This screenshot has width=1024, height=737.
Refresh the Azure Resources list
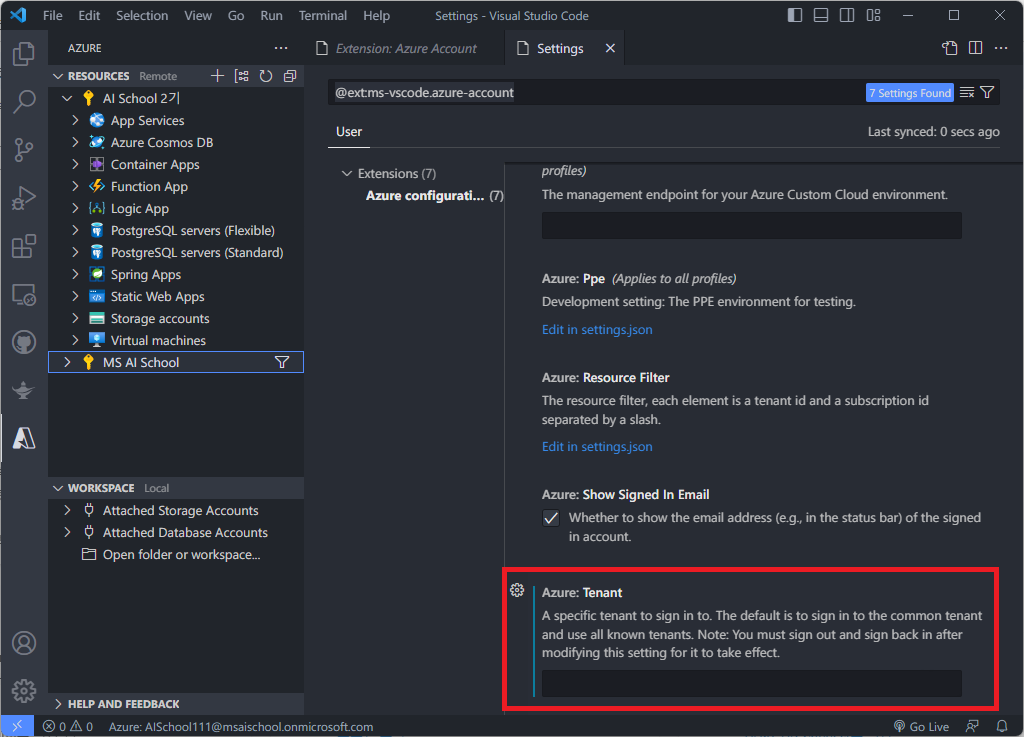266,76
